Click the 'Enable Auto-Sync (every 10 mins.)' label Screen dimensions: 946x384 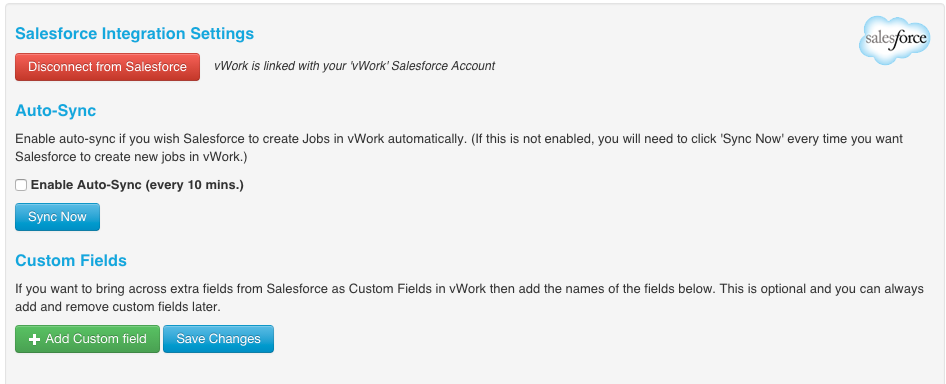[137, 185]
